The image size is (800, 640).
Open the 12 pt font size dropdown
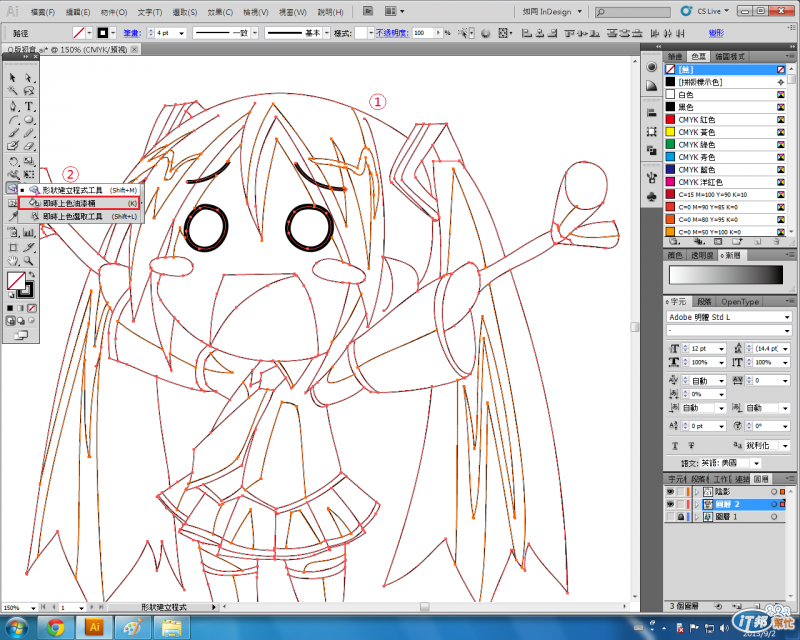721,349
